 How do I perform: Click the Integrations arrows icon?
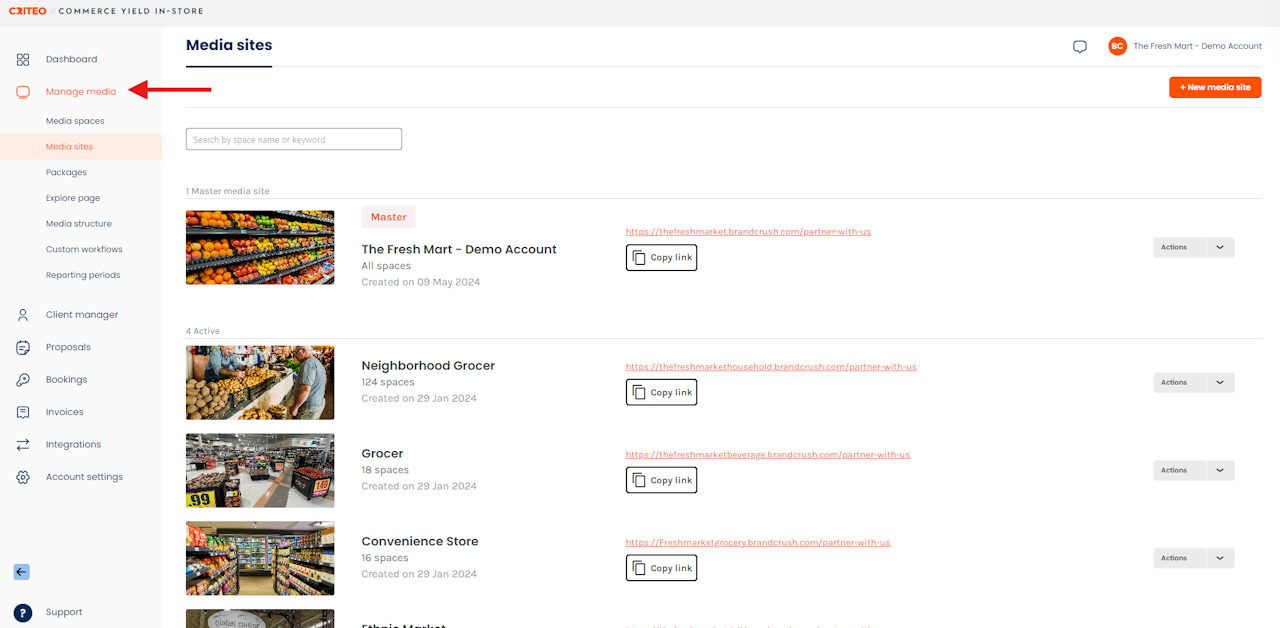pos(23,444)
